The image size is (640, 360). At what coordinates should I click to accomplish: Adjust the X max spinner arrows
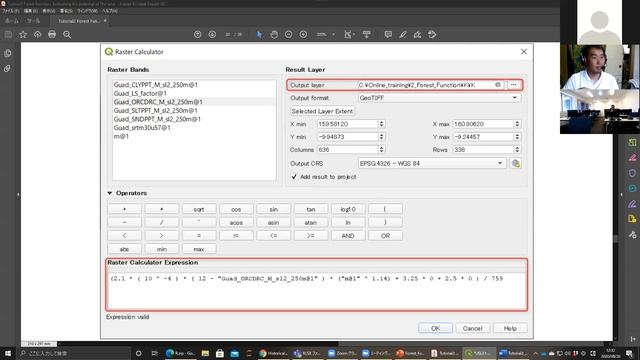pyautogui.click(x=517, y=124)
